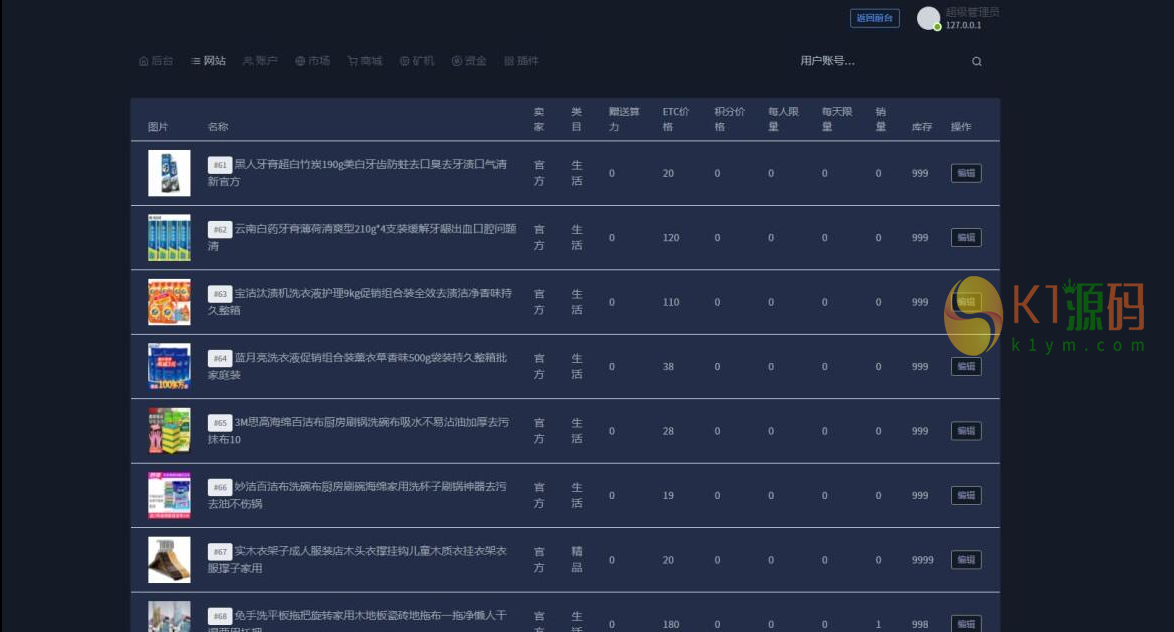The image size is (1174, 632).
Task: Click the 返回前台 button
Action: (x=875, y=18)
